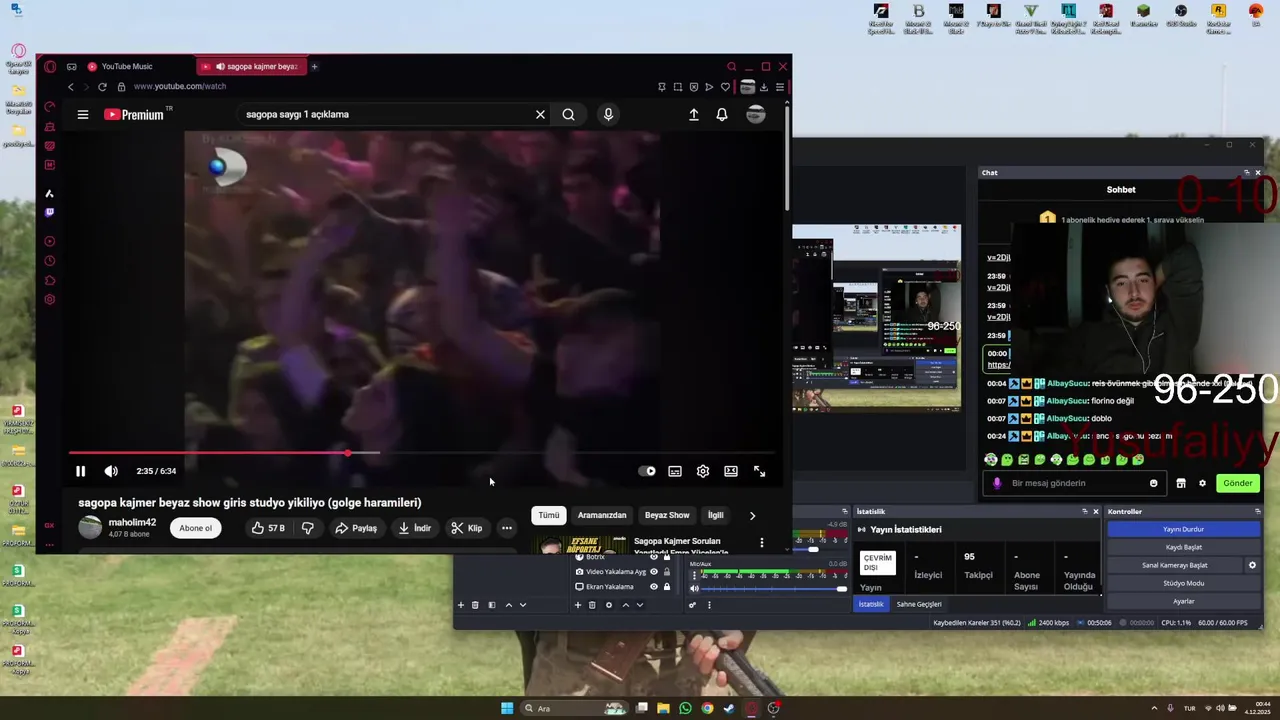
Task: Select the Beyaz Show filter chip
Action: point(667,515)
